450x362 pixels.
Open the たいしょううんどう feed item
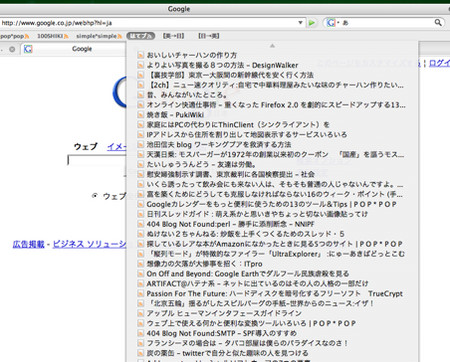pyautogui.click(x=272, y=164)
